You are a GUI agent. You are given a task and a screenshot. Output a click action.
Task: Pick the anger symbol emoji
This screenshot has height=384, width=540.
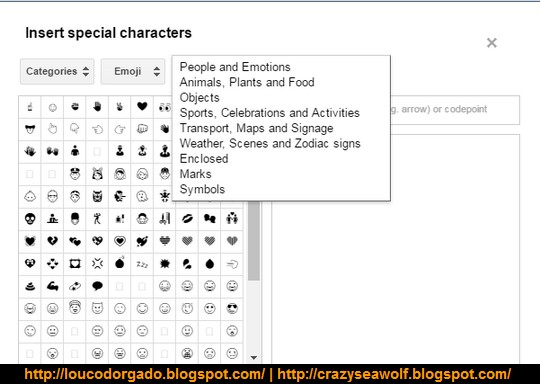97,264
